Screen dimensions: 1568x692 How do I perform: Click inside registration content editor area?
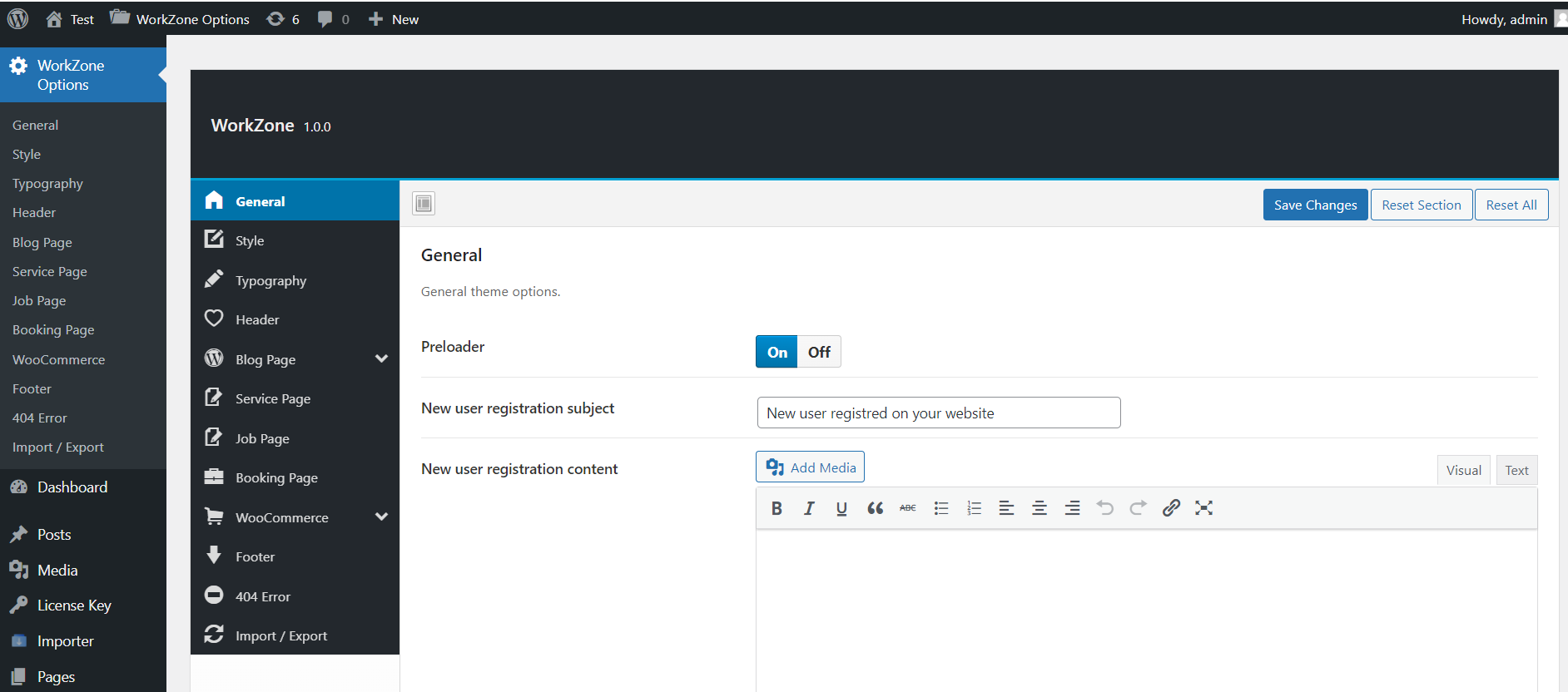pyautogui.click(x=1146, y=611)
